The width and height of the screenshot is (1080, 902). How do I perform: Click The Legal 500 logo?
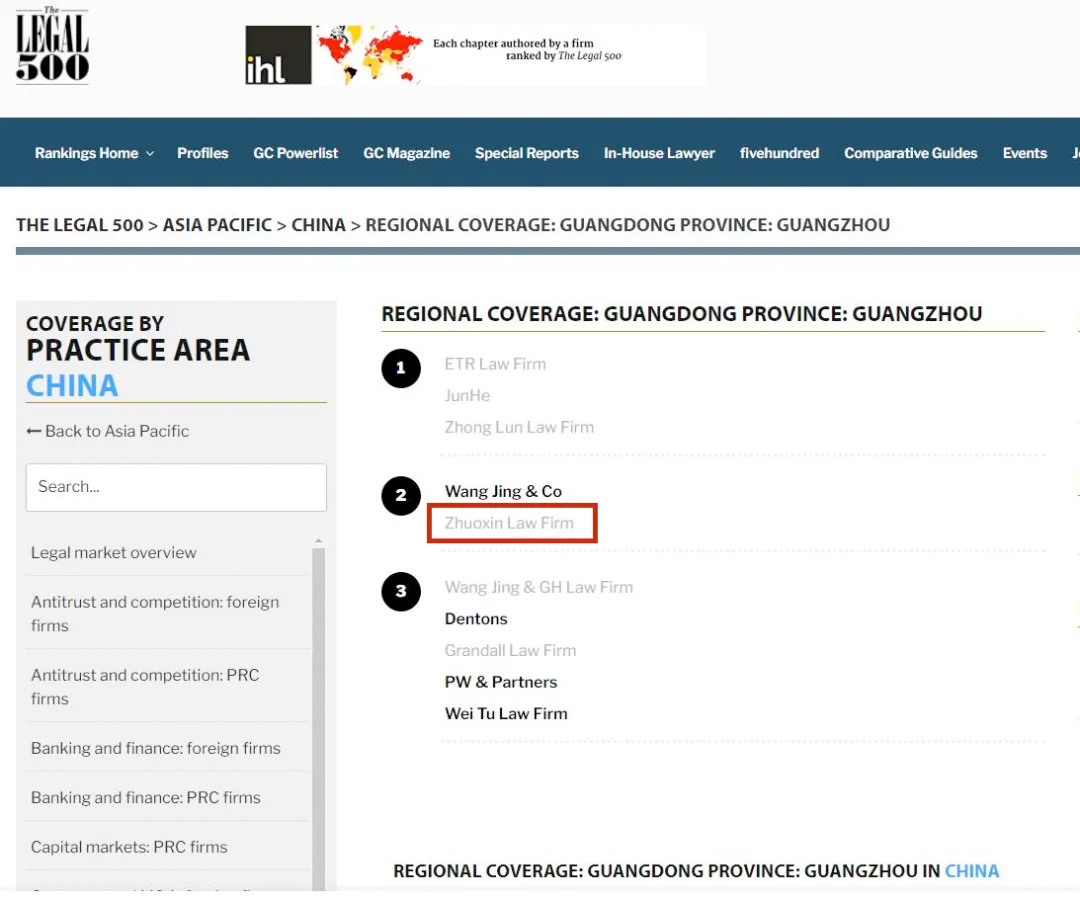click(52, 45)
